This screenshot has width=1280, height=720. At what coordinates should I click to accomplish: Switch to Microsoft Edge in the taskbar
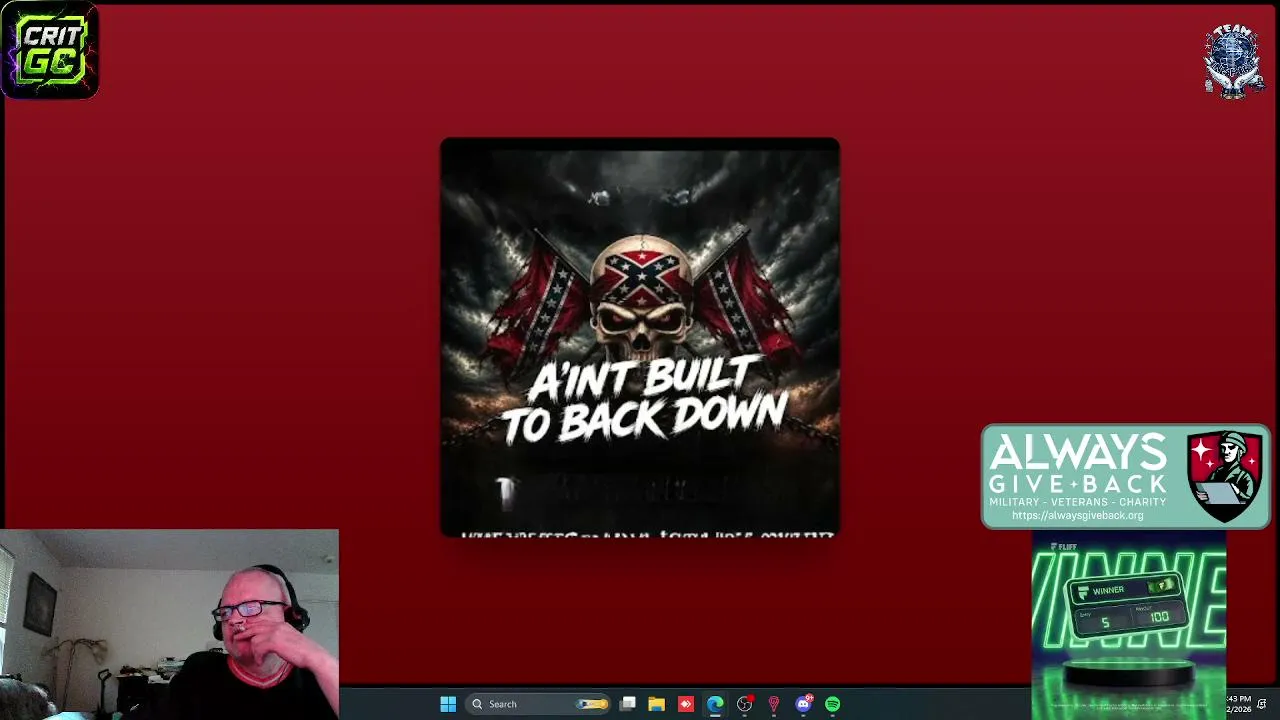[x=715, y=704]
